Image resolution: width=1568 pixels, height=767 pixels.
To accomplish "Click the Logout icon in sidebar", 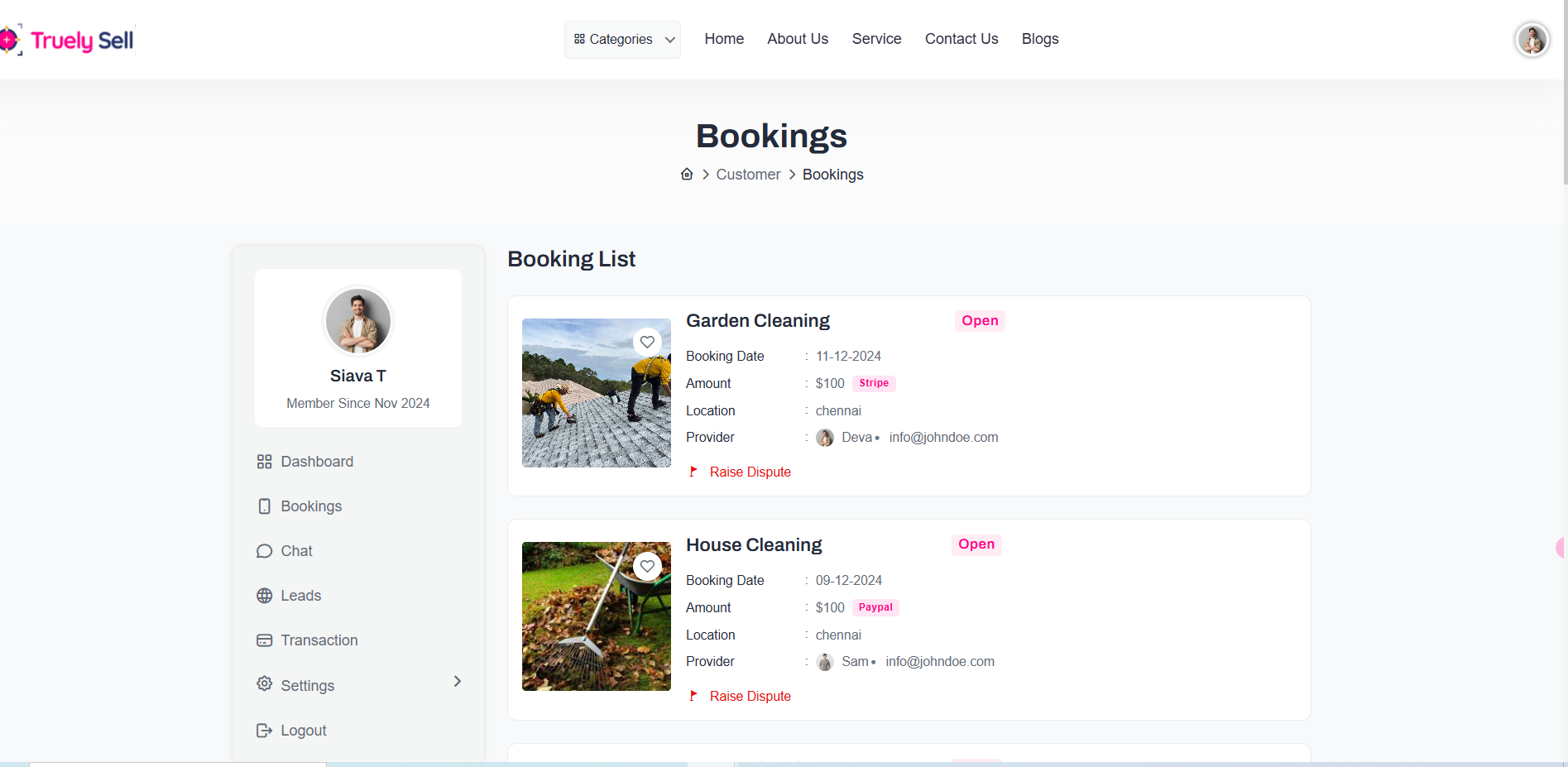I will tap(264, 731).
